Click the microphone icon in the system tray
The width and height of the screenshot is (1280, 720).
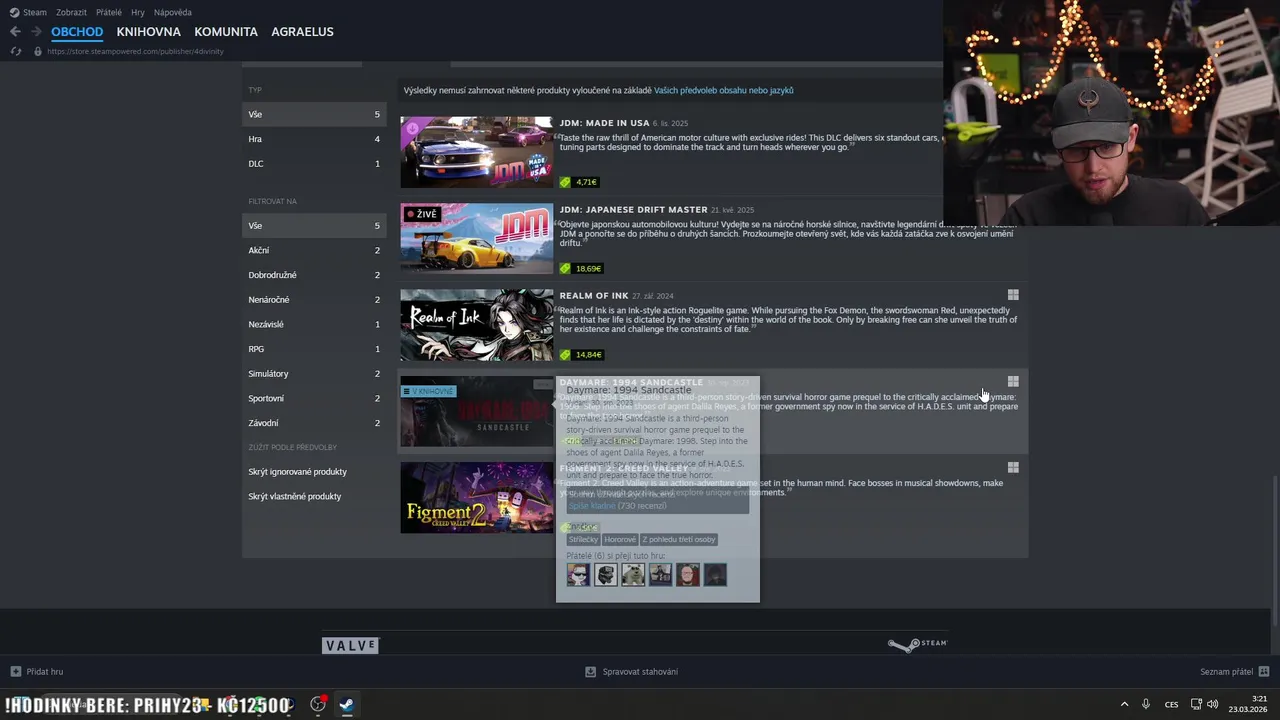click(1146, 704)
